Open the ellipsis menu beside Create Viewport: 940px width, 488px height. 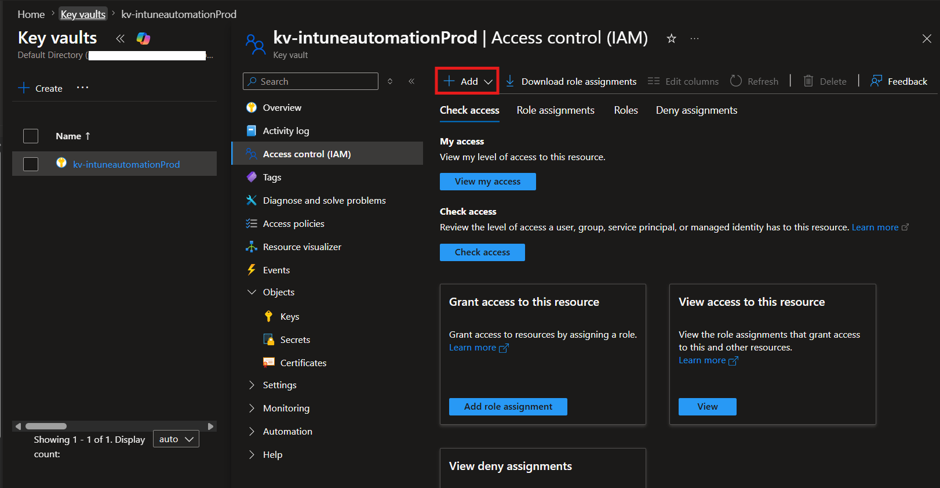(83, 88)
